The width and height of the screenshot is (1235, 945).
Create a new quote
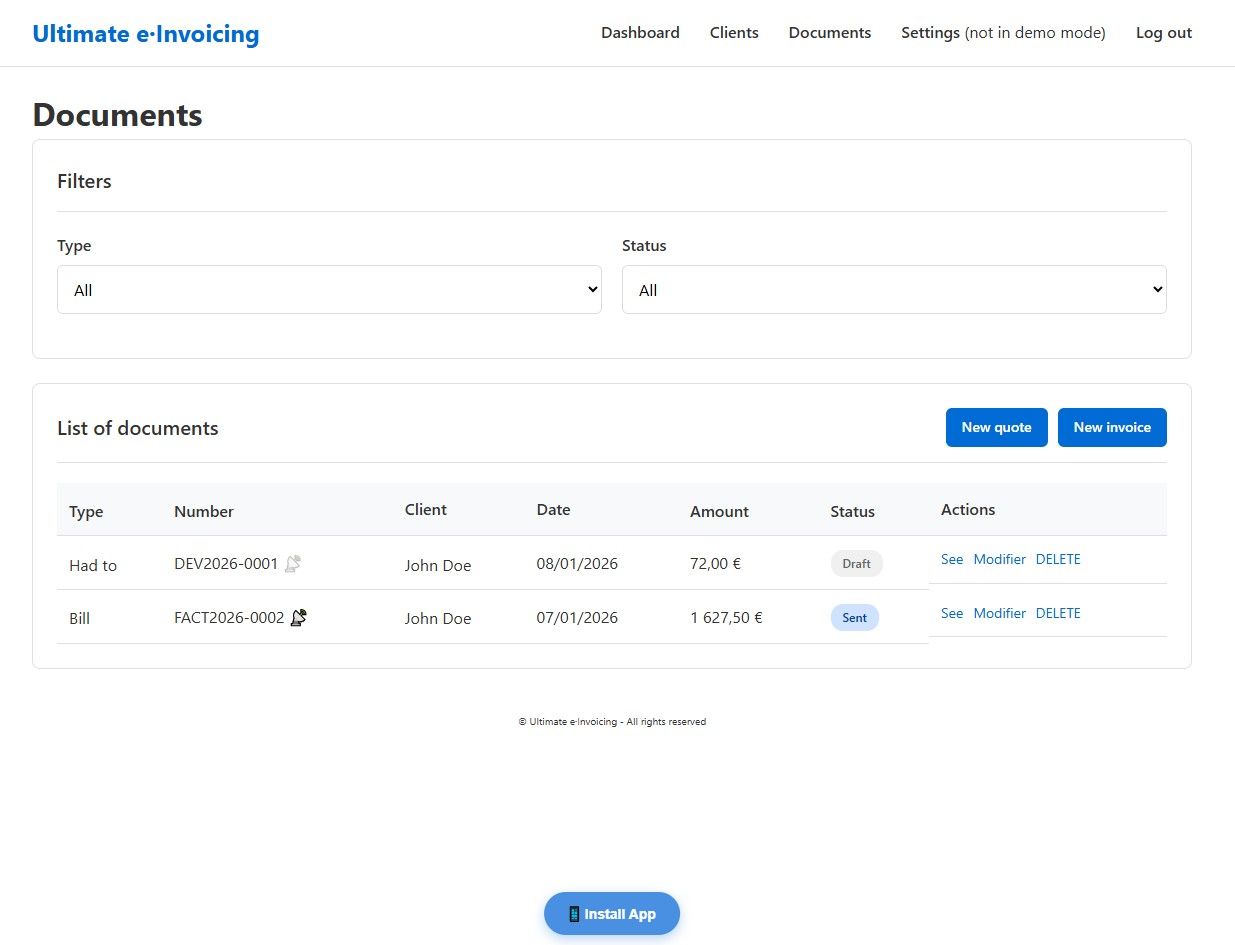click(x=996, y=427)
